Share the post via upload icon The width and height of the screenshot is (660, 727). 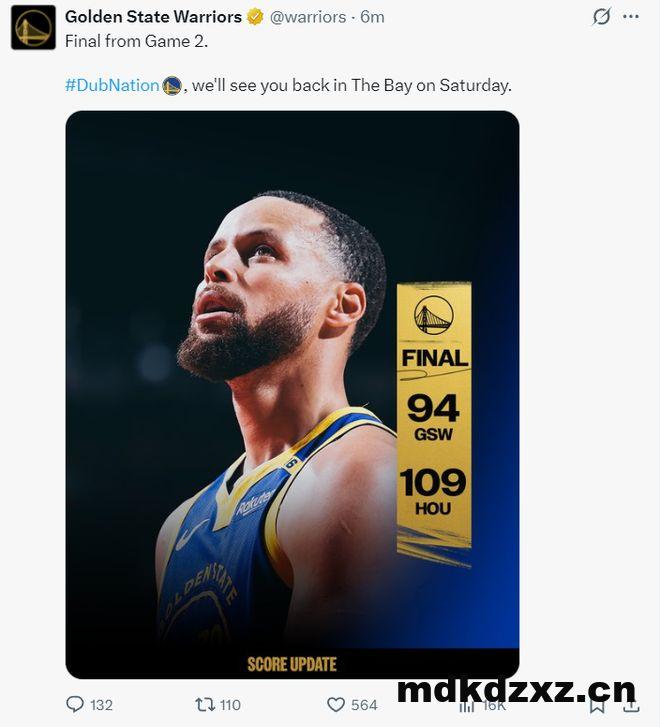click(x=631, y=706)
